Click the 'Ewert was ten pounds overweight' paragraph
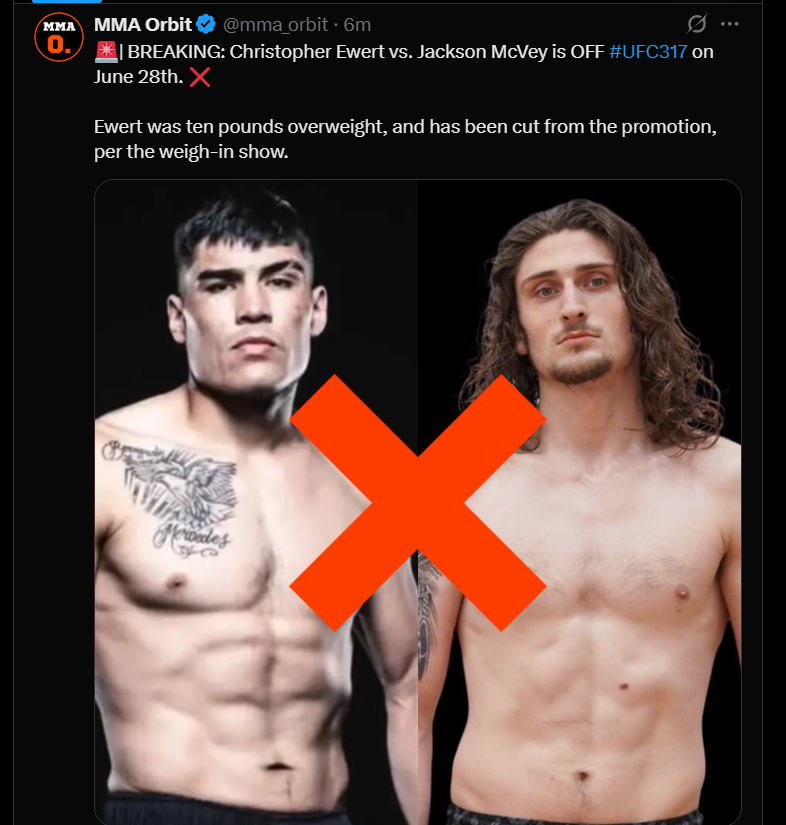 pos(405,139)
